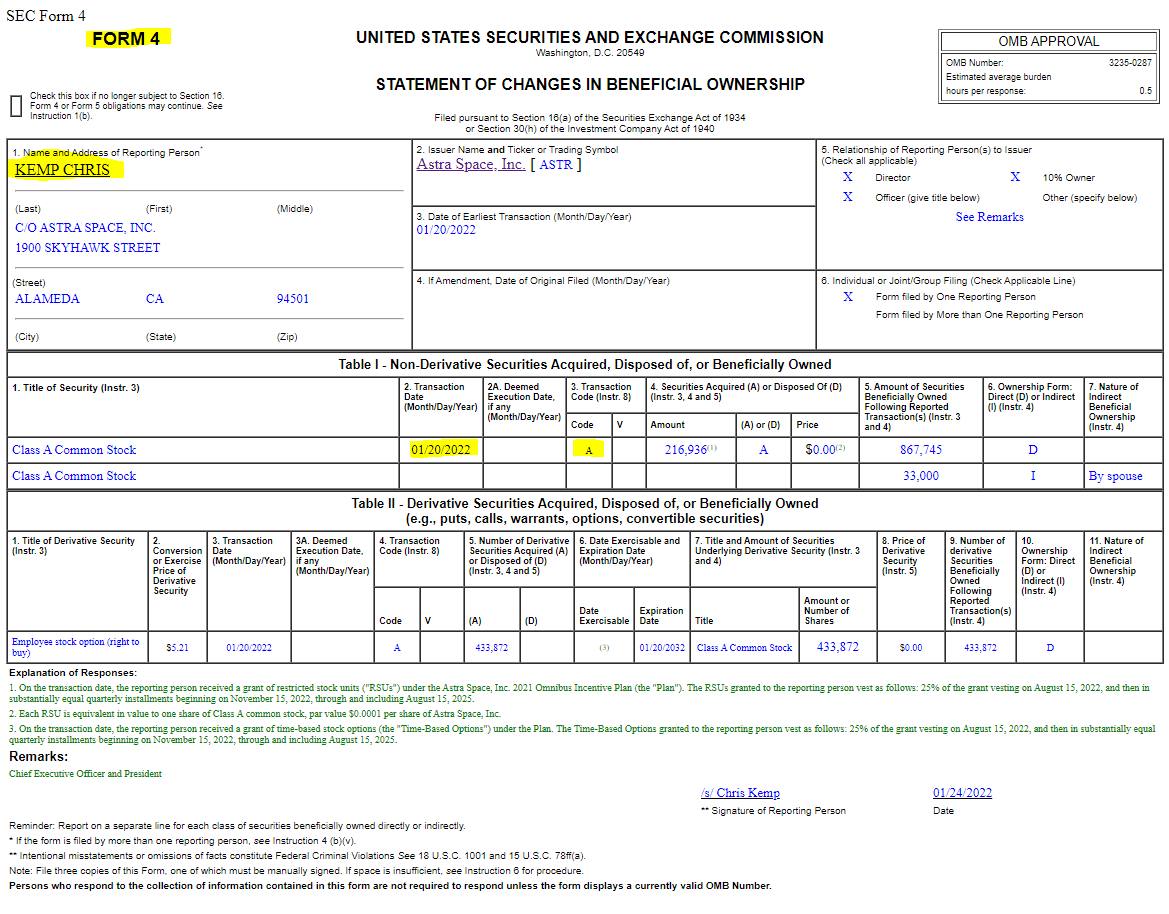Click the highlighted FORM 4 heading
1169x914 pixels.
coord(127,39)
